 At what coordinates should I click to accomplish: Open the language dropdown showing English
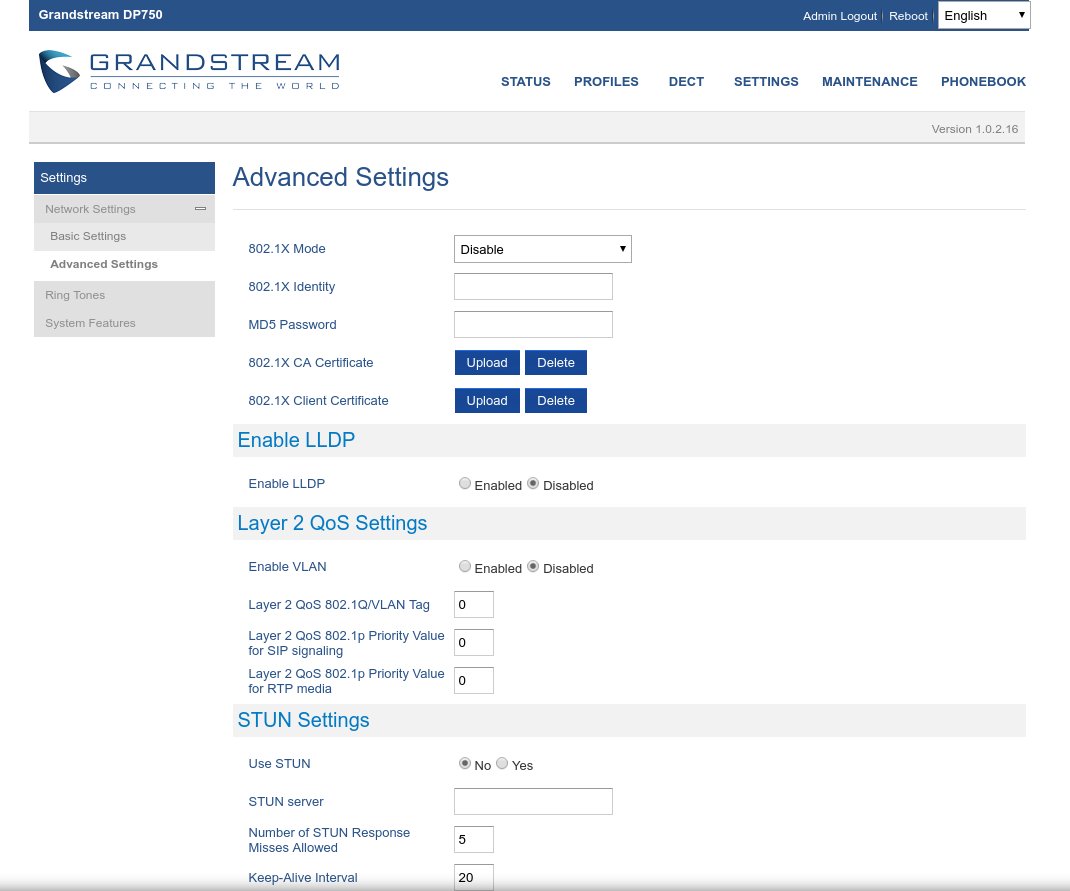click(983, 16)
